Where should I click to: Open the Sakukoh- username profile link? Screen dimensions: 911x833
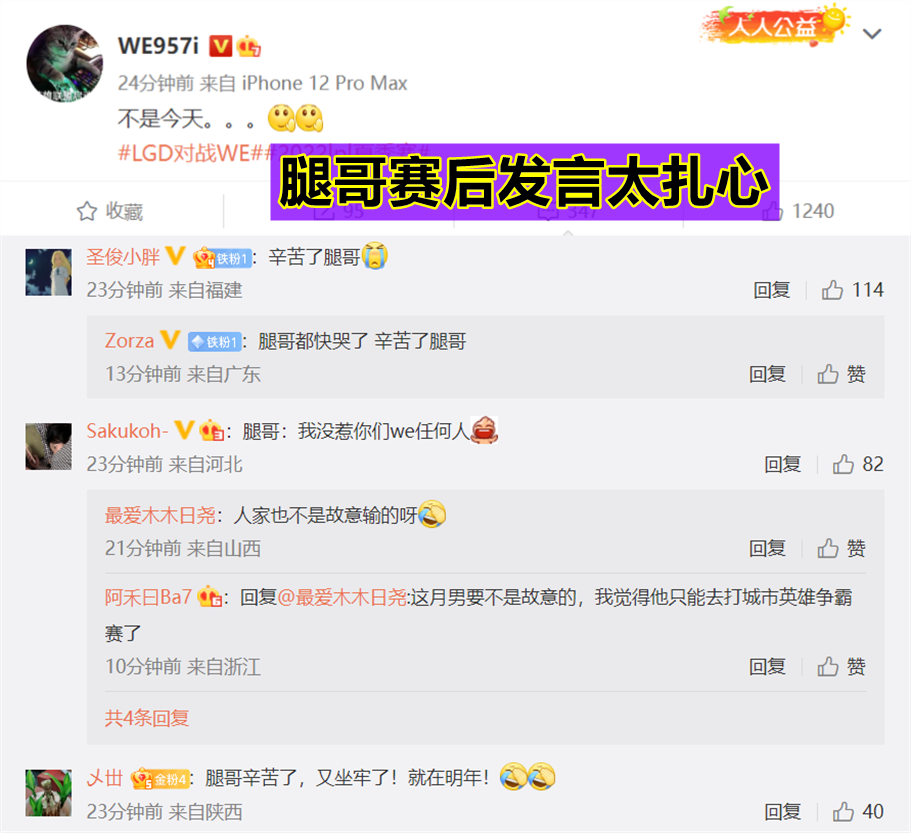(127, 431)
